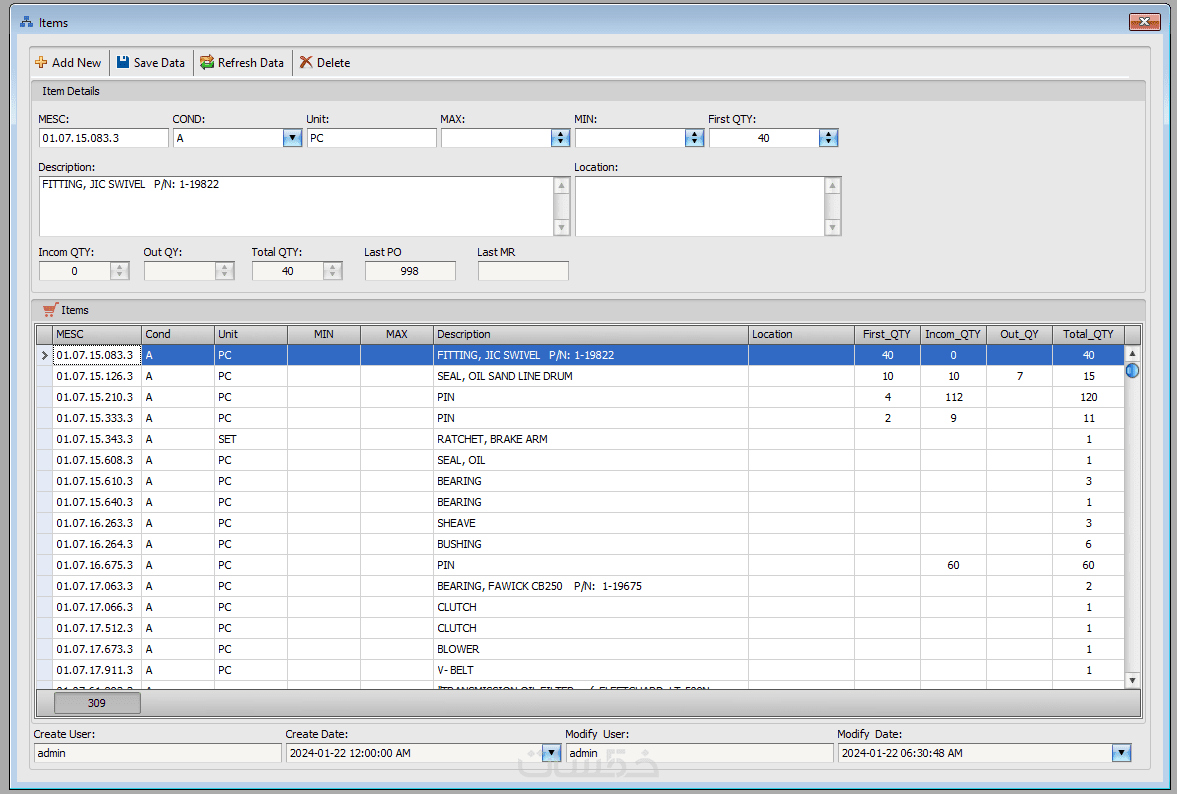Click the Out_QY column header
Image resolution: width=1177 pixels, height=794 pixels.
coord(1019,334)
